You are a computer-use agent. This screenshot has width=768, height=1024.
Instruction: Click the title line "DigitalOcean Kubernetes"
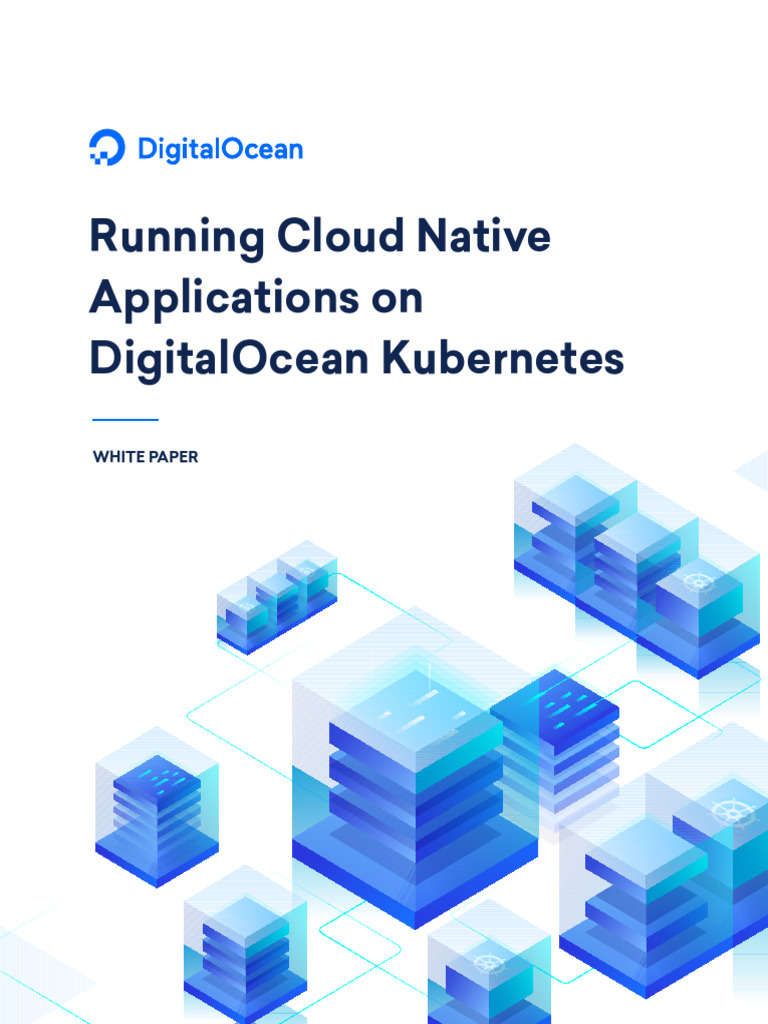pyautogui.click(x=357, y=360)
